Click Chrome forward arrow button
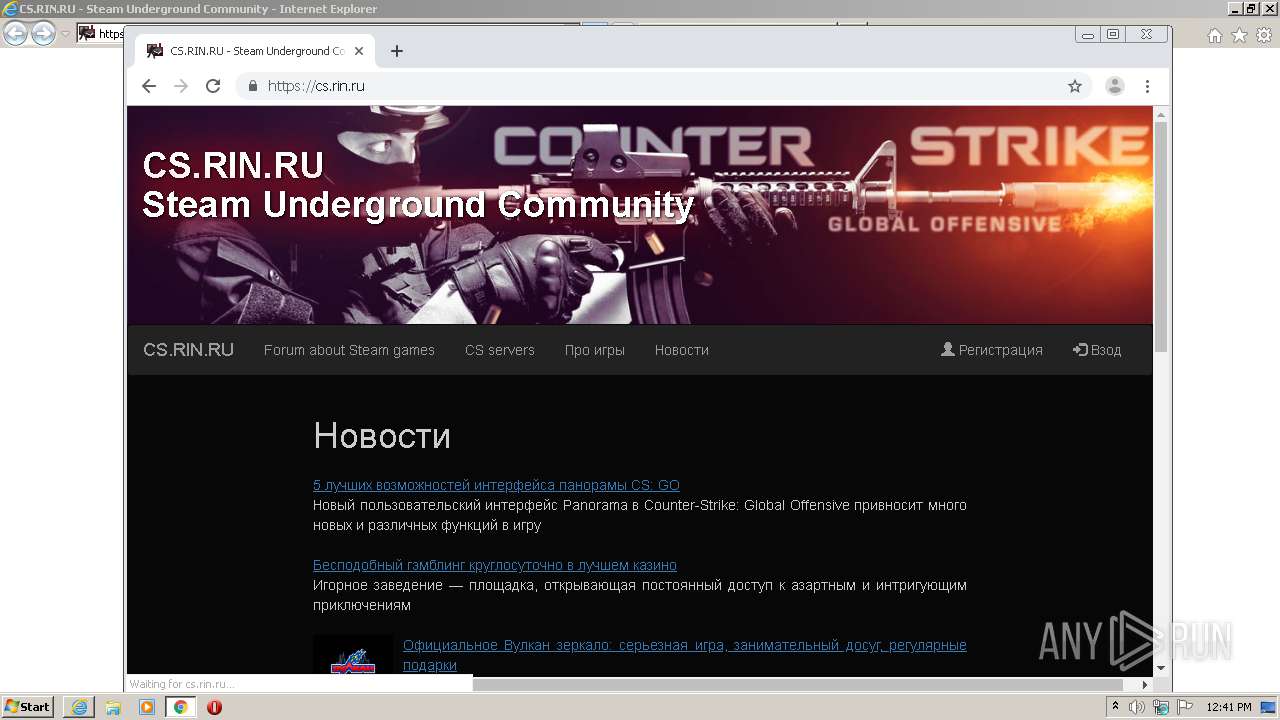Image resolution: width=1280 pixels, height=720 pixels. [x=181, y=86]
